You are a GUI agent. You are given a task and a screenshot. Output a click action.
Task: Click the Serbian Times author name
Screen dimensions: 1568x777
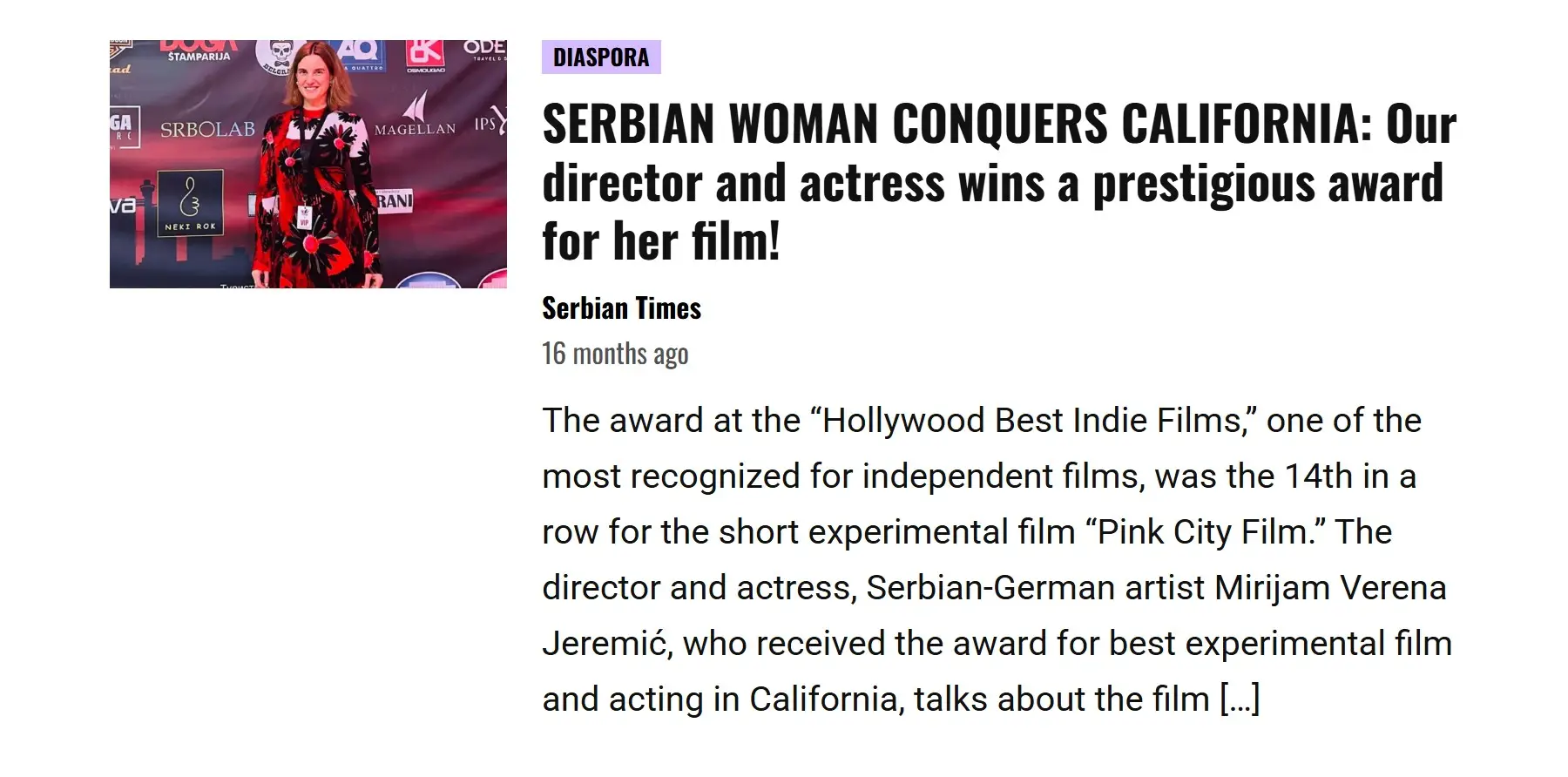621,308
